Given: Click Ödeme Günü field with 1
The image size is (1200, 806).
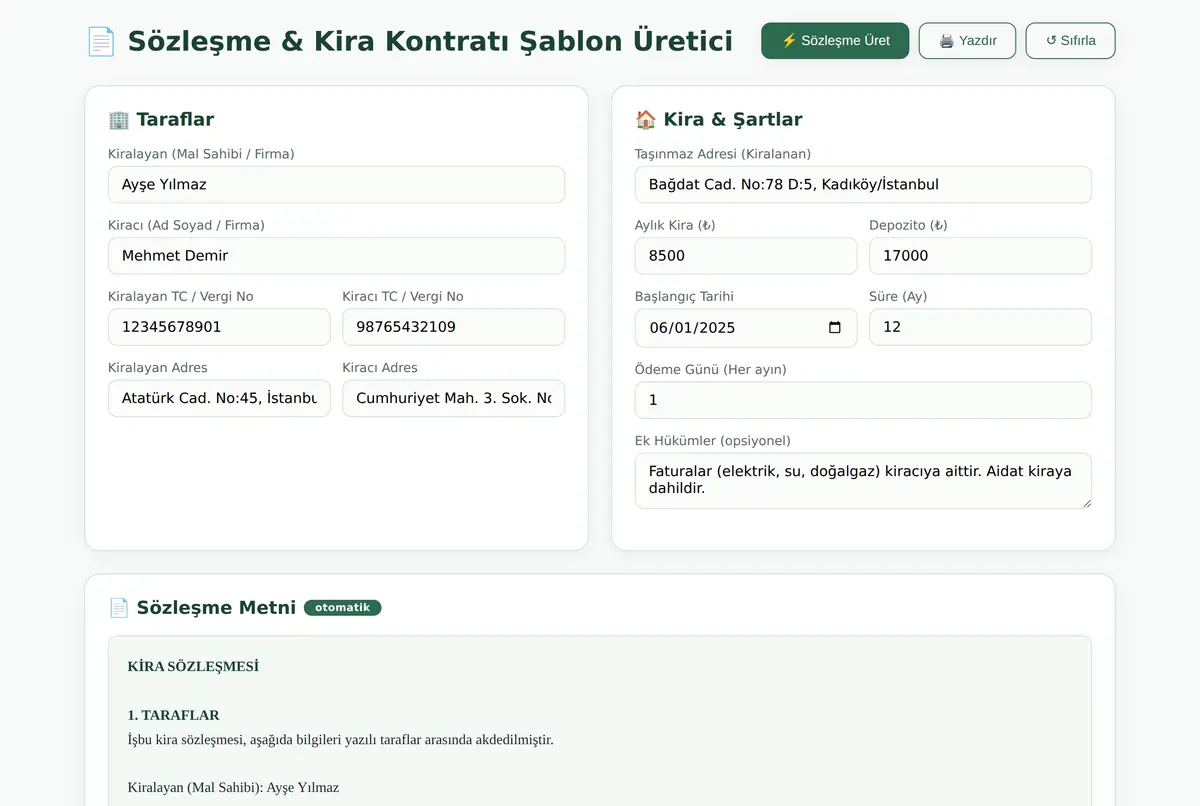Looking at the screenshot, I should tap(863, 400).
